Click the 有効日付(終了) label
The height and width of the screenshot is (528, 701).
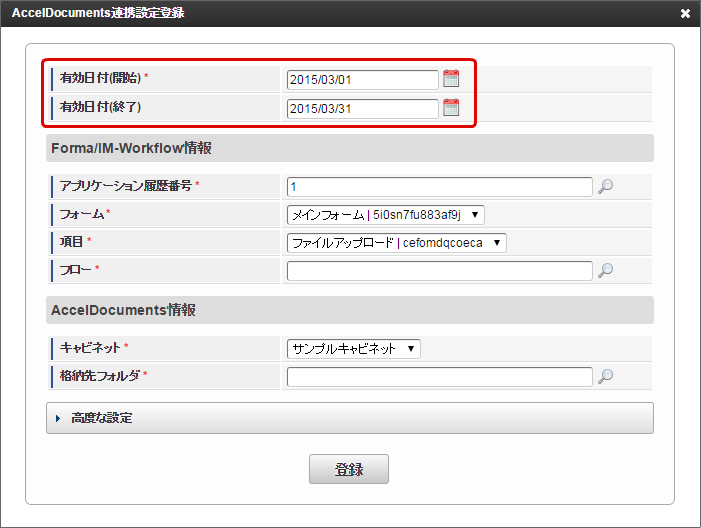click(101, 107)
